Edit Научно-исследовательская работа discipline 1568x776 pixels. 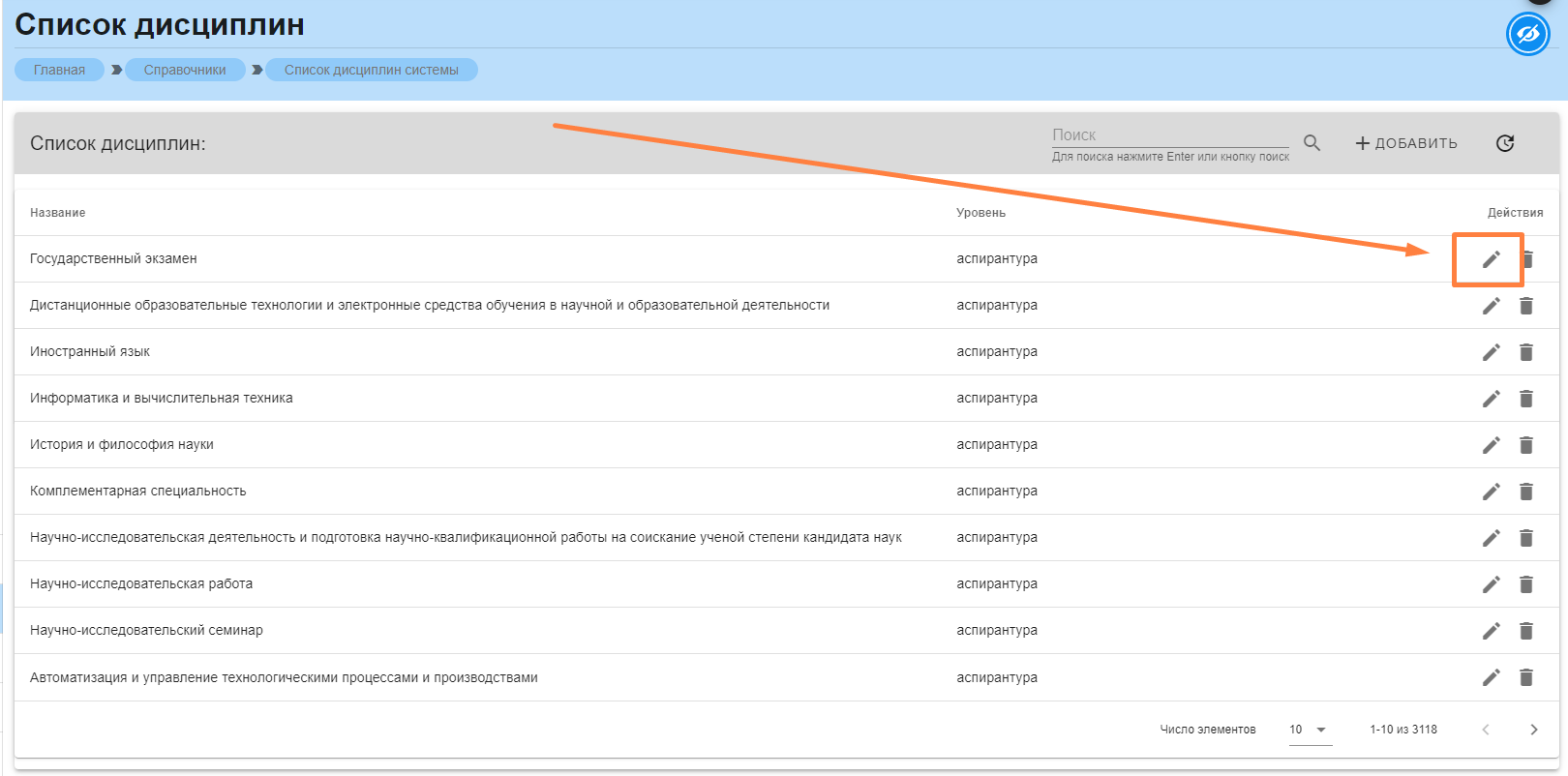click(1491, 584)
